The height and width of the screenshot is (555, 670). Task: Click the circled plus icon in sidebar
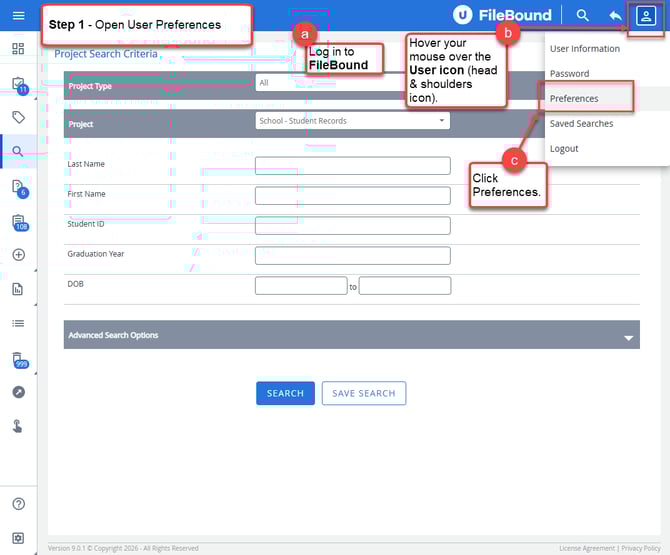tap(18, 255)
